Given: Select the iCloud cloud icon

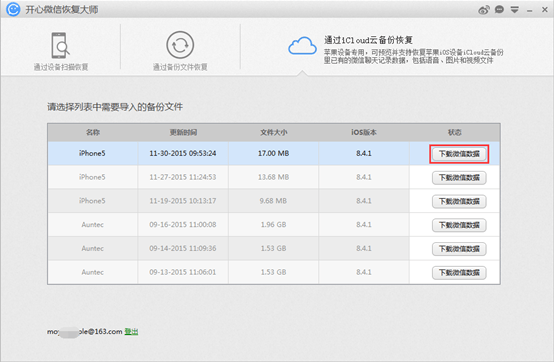Looking at the screenshot, I should (302, 46).
